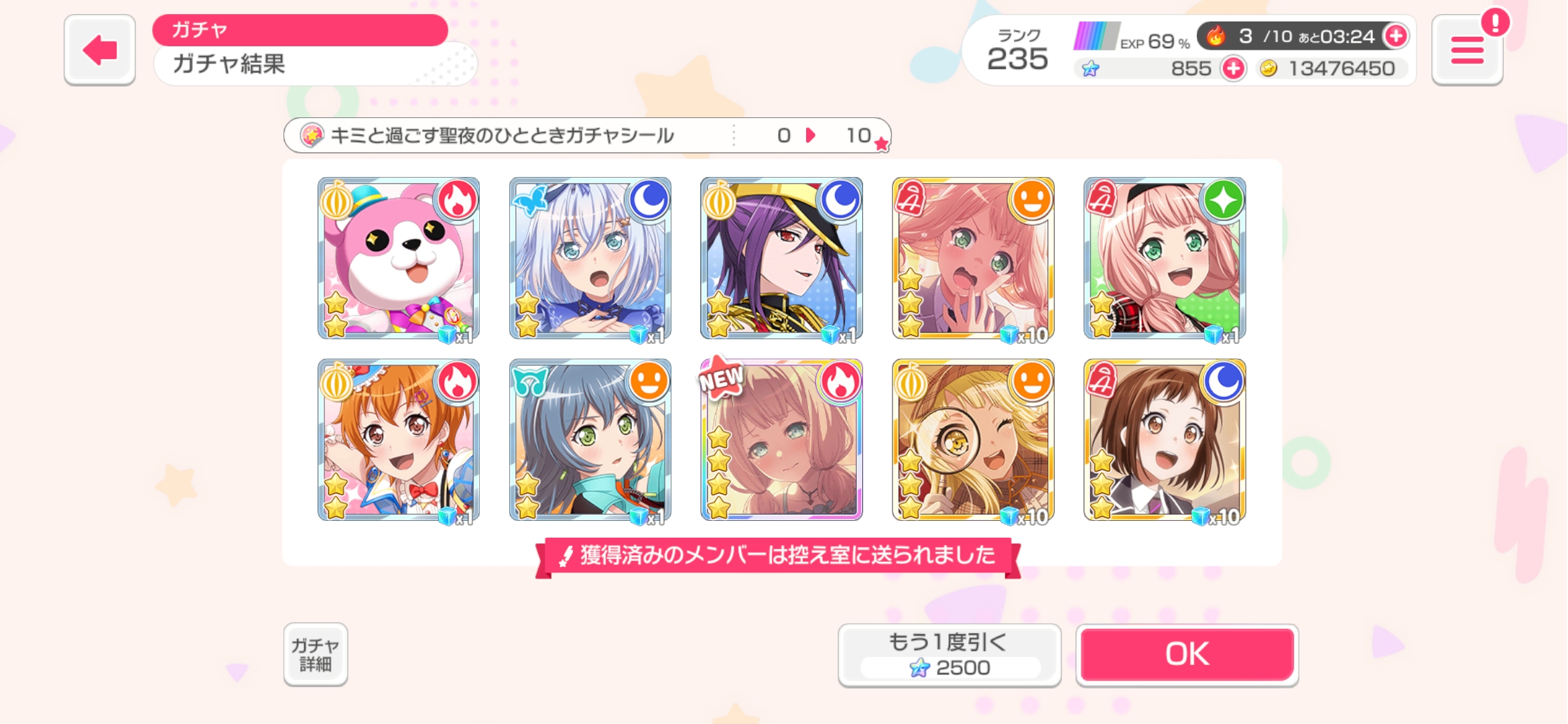1568x724 pixels.
Task: Select the blonde magnifying glass card
Action: coord(974,440)
